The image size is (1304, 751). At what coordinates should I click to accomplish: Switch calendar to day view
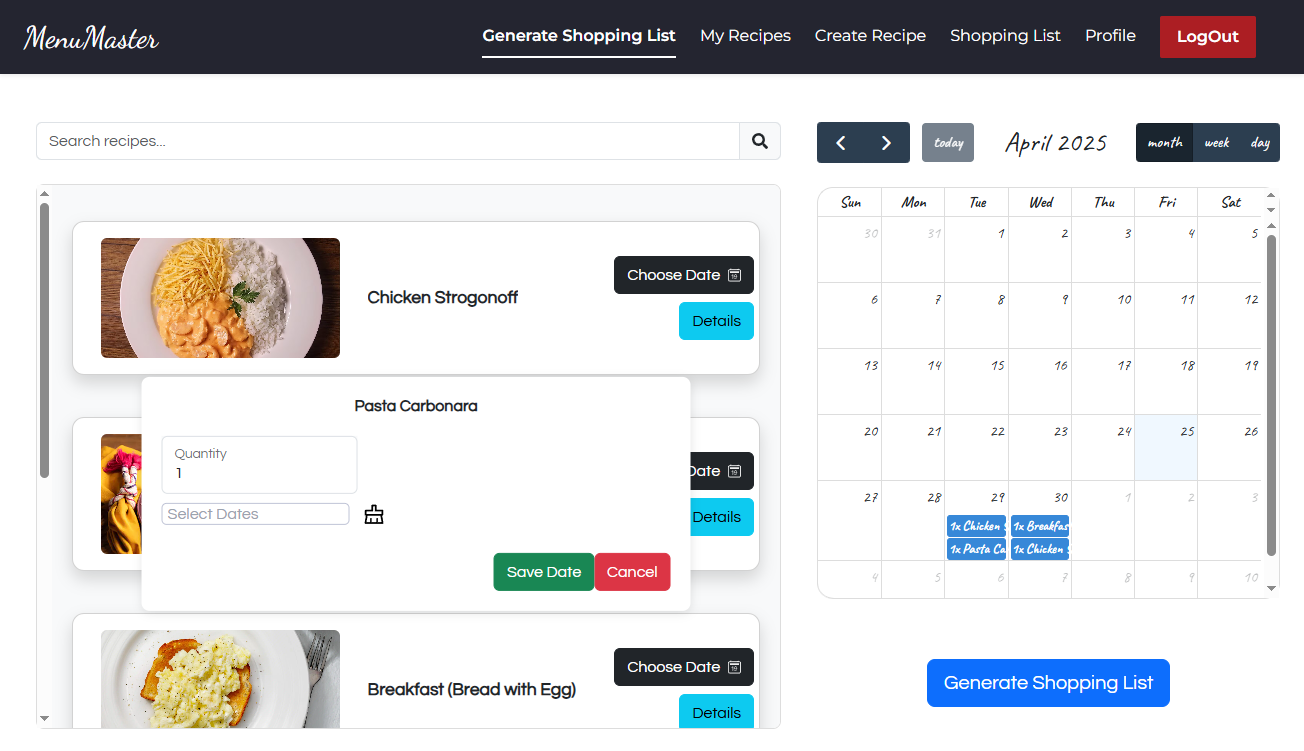coord(1260,143)
